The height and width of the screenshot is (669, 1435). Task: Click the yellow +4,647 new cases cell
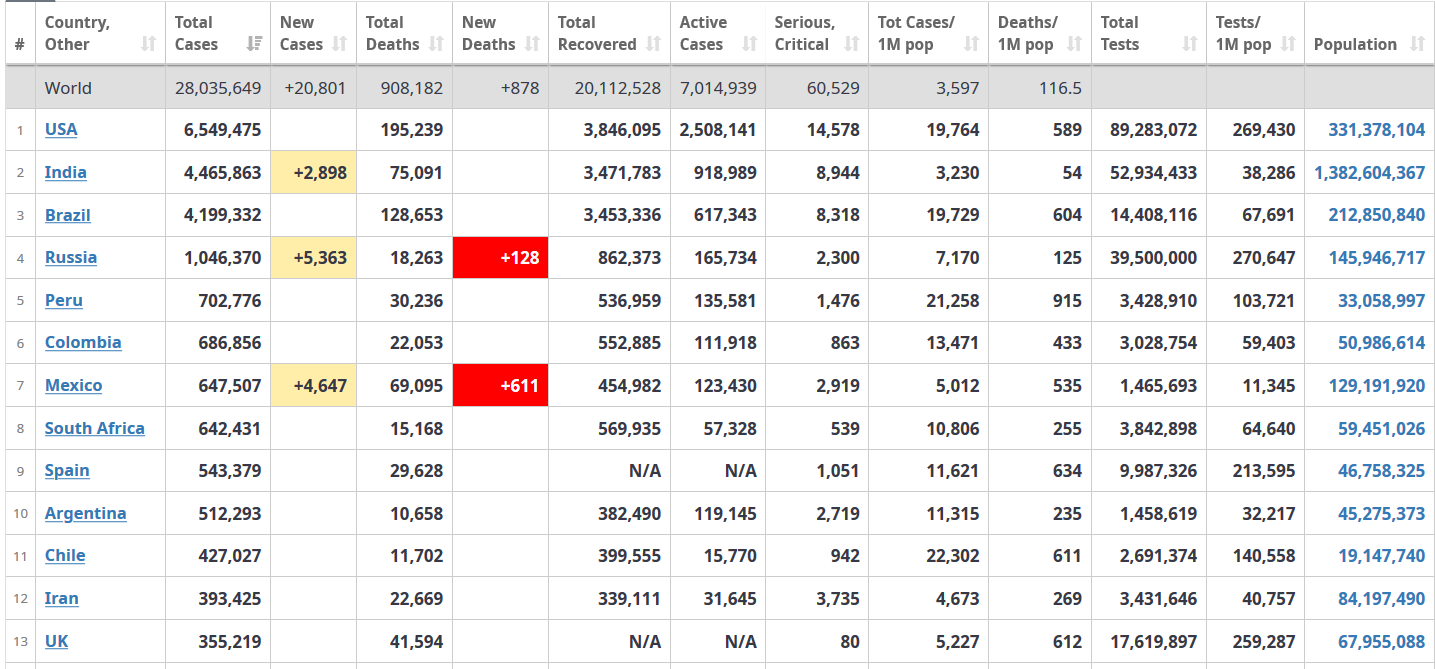313,385
